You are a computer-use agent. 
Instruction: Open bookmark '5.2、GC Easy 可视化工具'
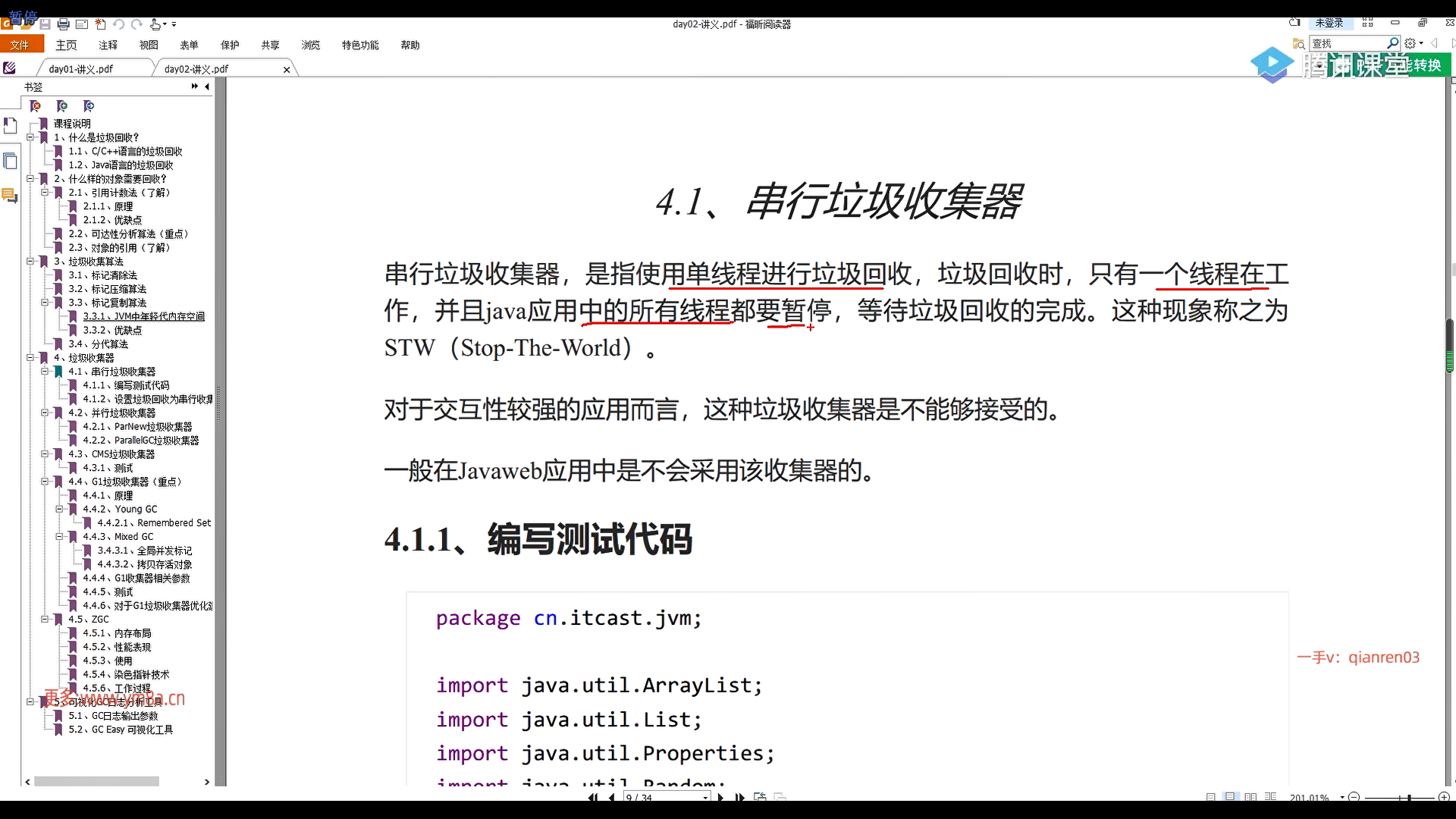[121, 730]
